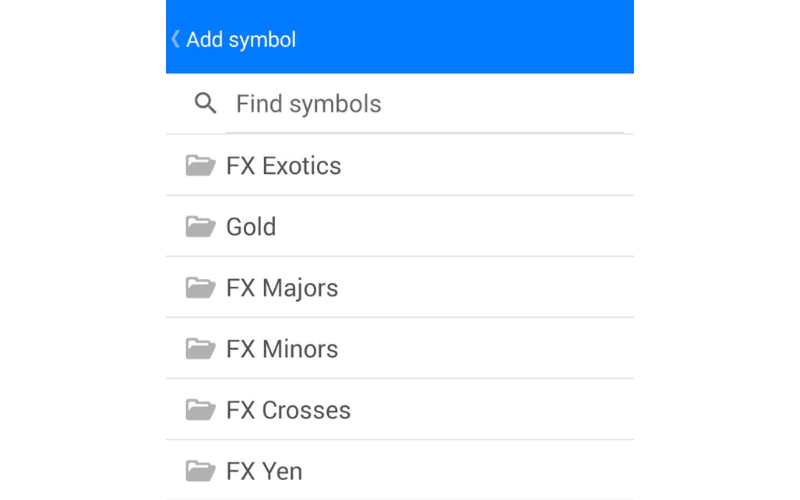Click the back chevron in the header
800x500 pixels.
click(176, 39)
